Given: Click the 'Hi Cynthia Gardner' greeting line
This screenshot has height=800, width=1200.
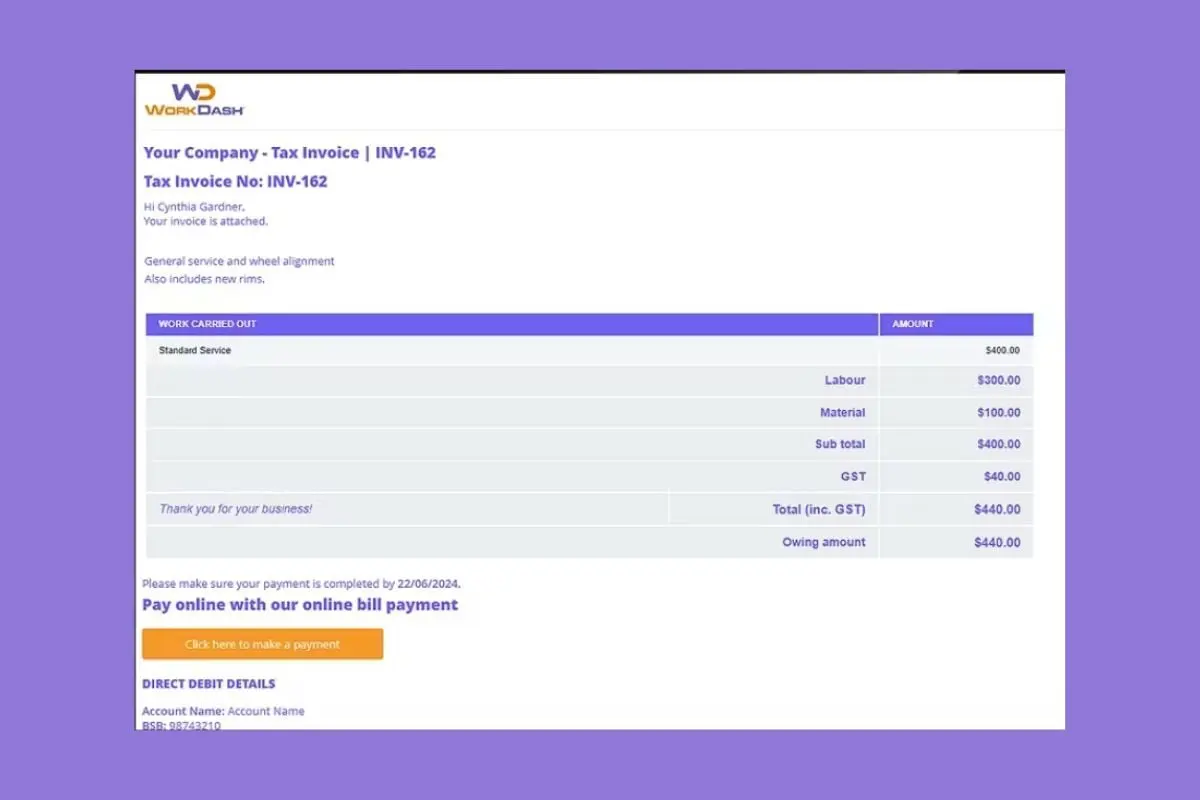Looking at the screenshot, I should [x=194, y=207].
